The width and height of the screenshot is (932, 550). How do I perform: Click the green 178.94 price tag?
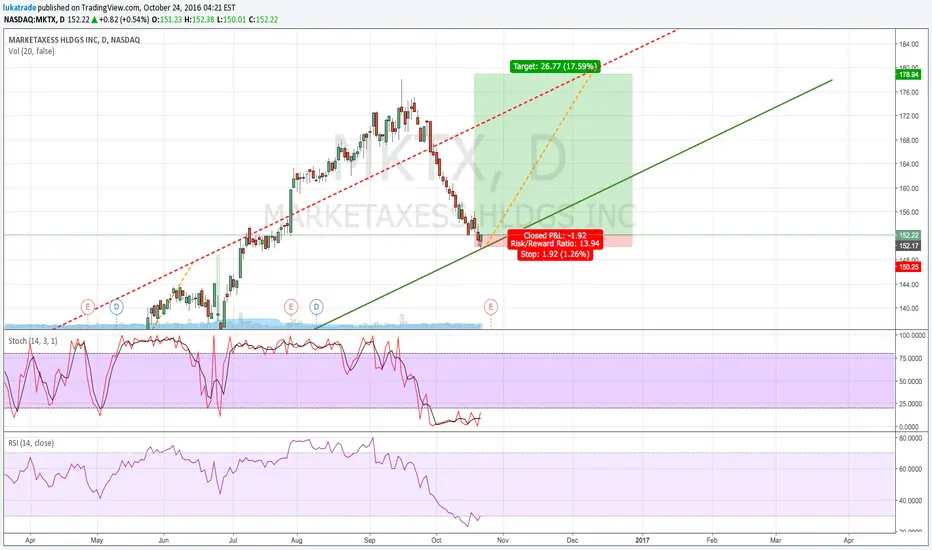coord(909,75)
